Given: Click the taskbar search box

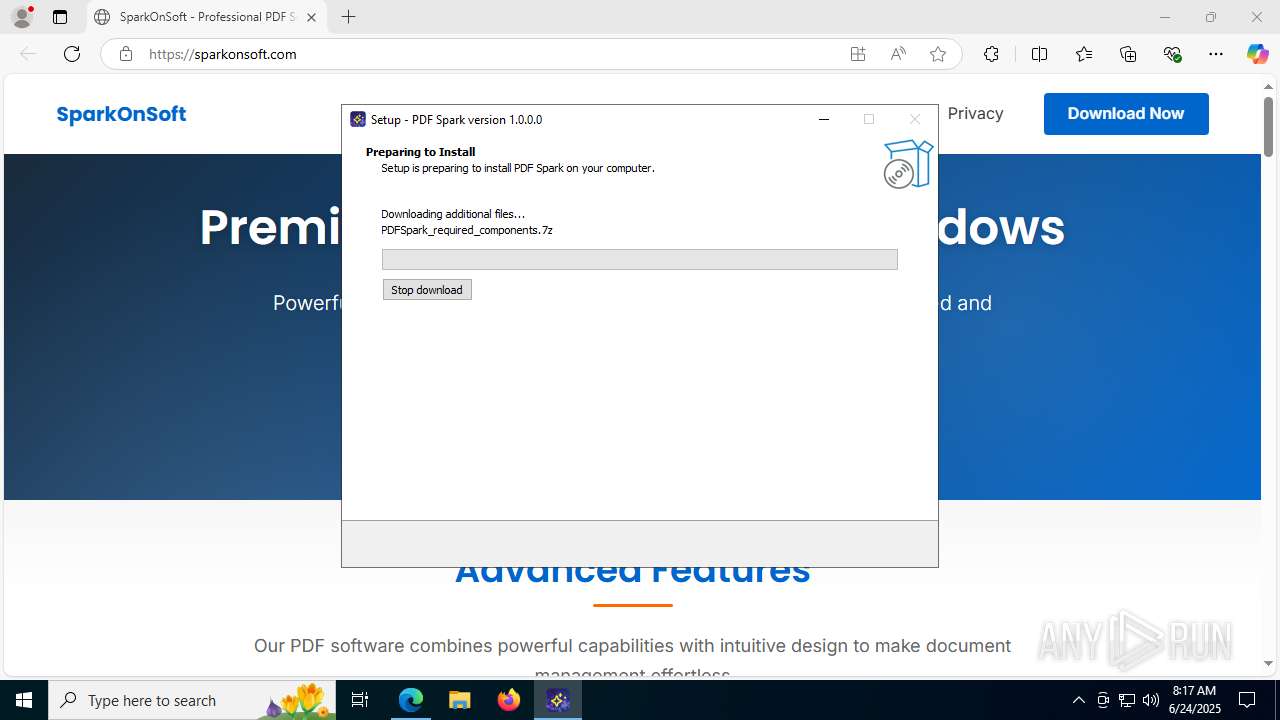Looking at the screenshot, I should (x=192, y=700).
